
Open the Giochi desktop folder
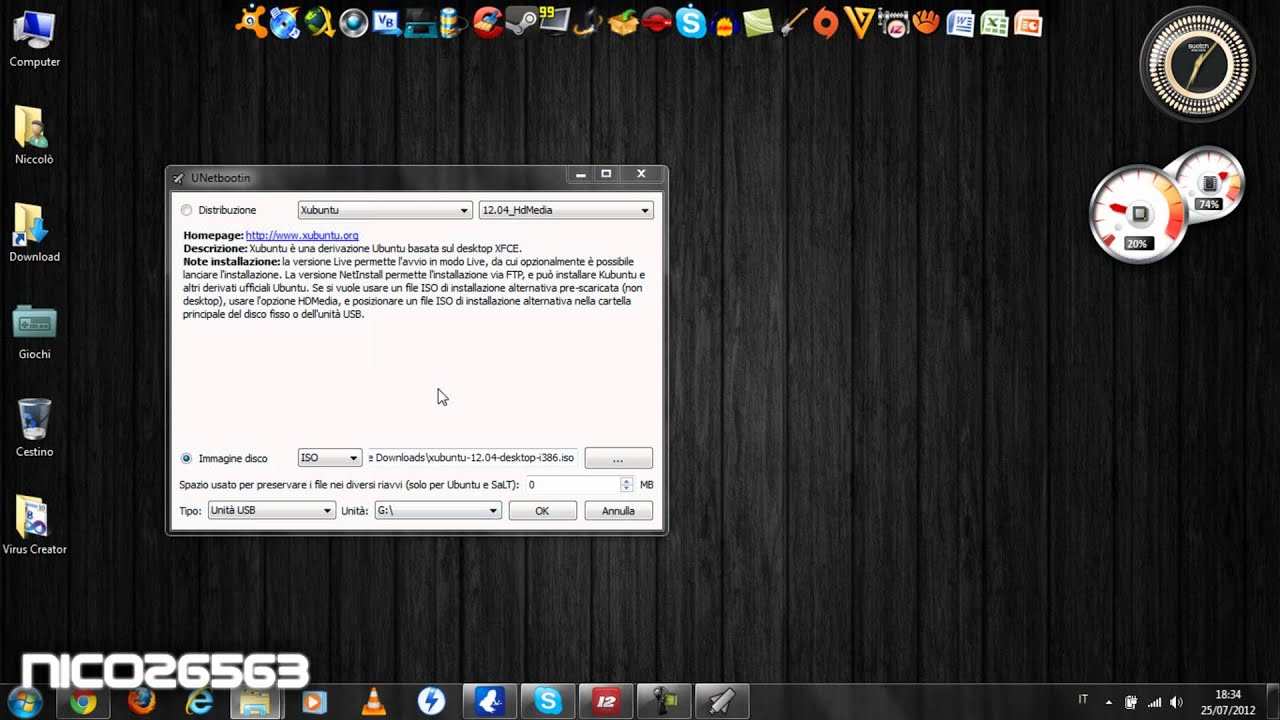[x=34, y=330]
